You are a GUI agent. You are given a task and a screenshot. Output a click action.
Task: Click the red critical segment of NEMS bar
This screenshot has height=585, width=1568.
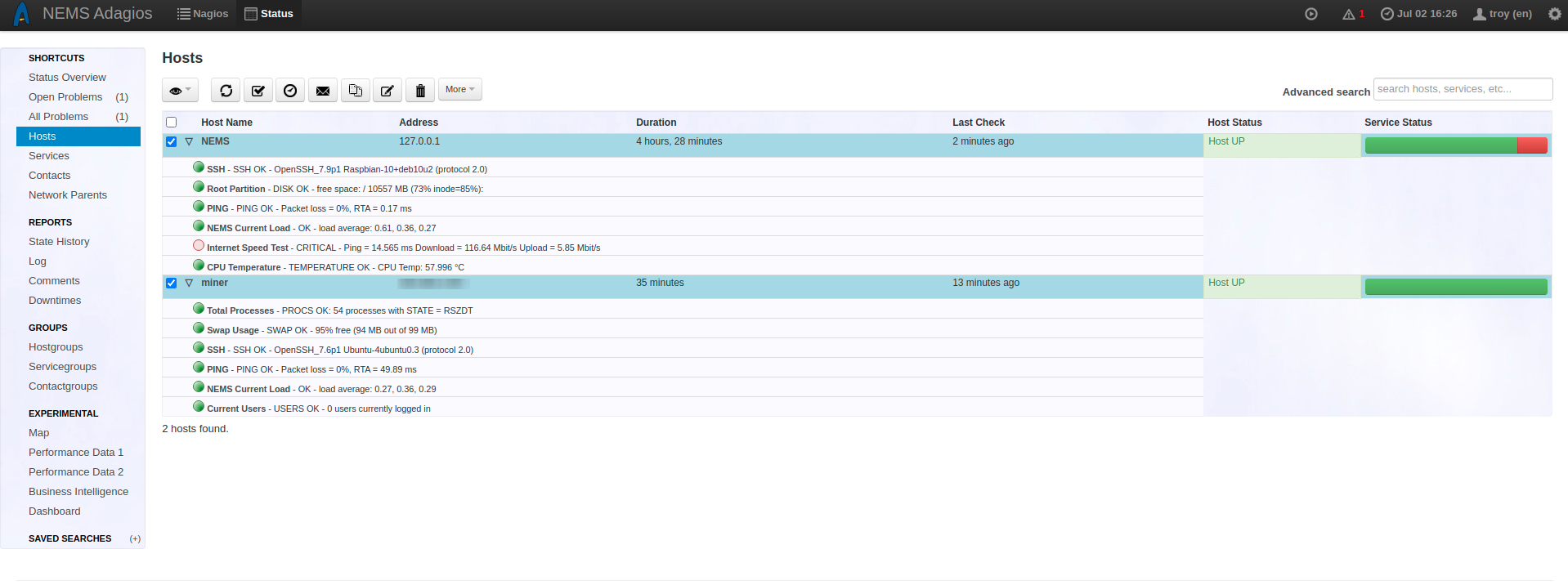(x=1532, y=145)
